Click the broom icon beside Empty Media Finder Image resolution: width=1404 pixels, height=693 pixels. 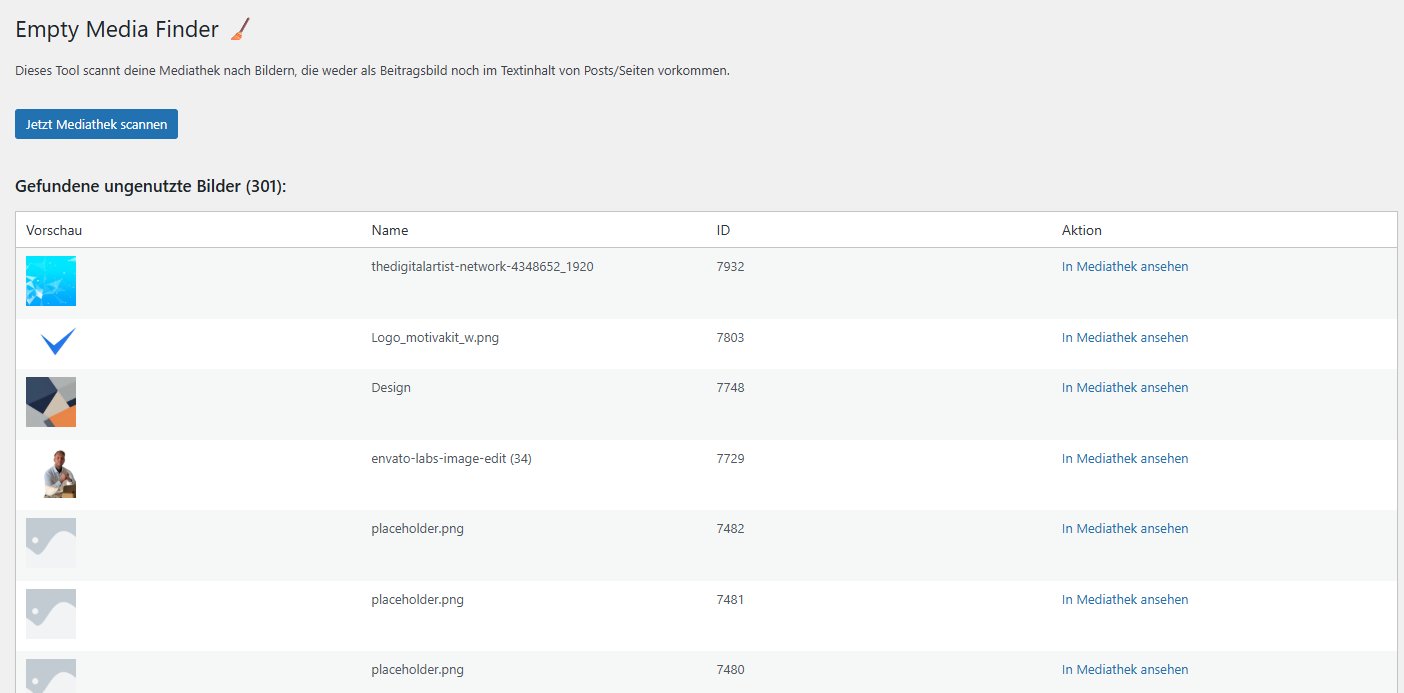240,30
